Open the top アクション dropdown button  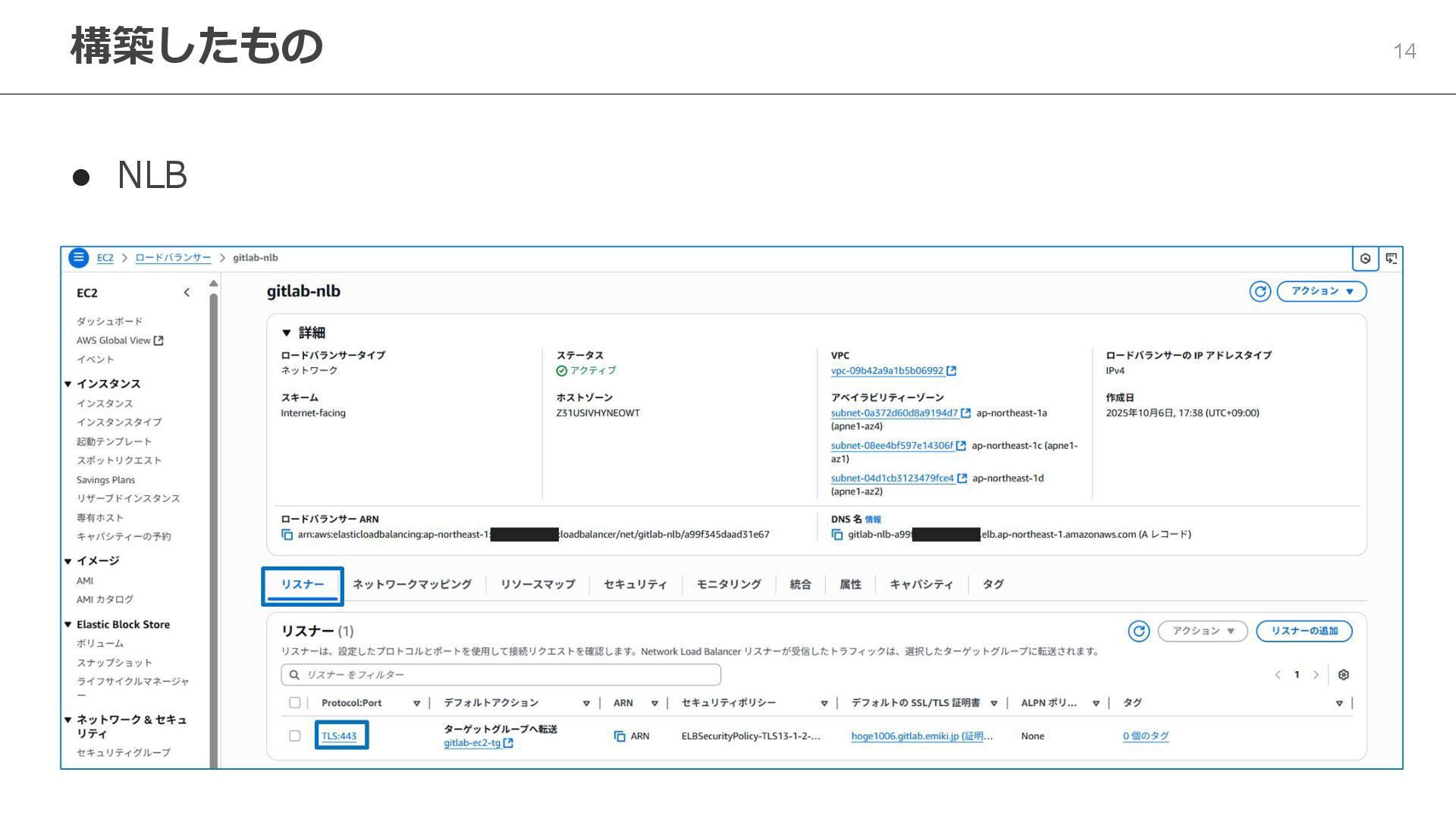click(x=1322, y=291)
